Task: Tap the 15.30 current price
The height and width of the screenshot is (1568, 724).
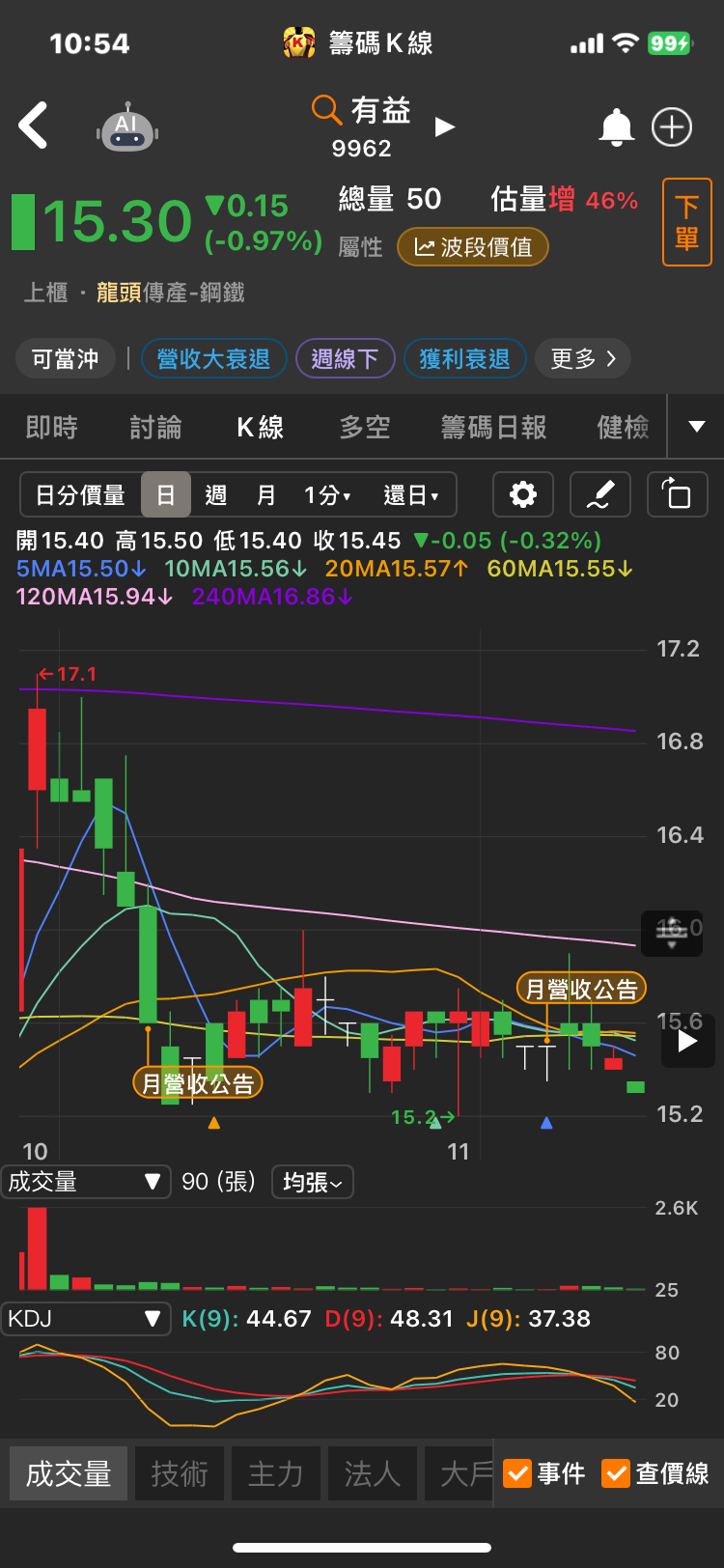Action: pos(117,221)
